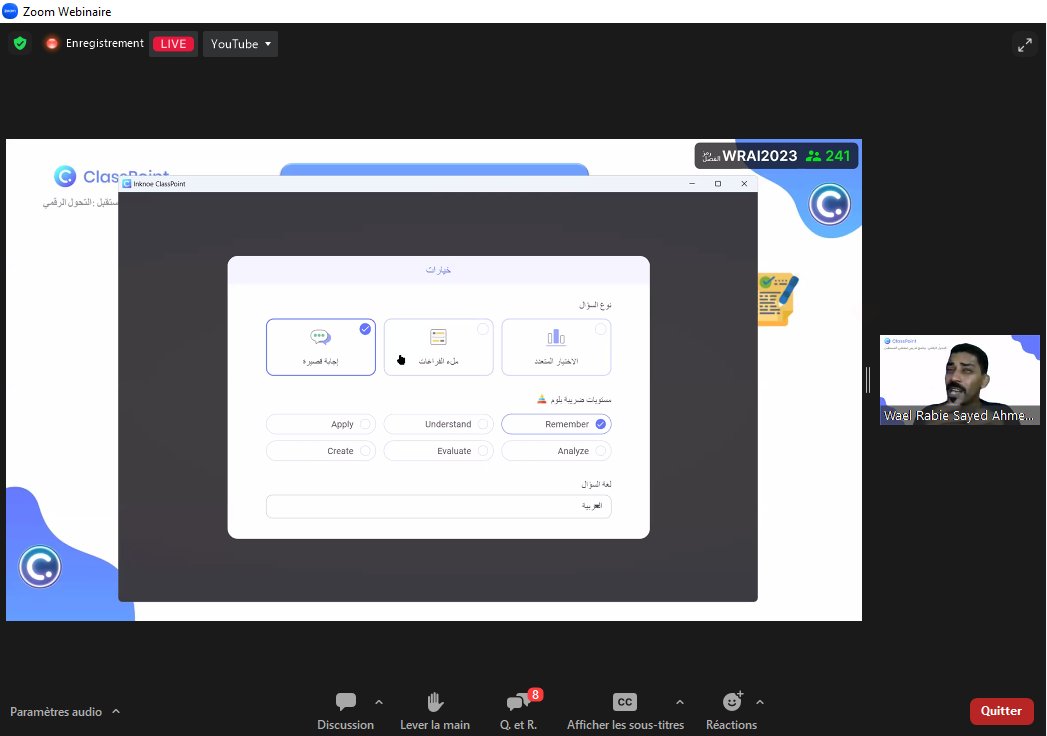The width and height of the screenshot is (1047, 736).
Task: Select the multiple choice question type card
Action: tap(556, 347)
